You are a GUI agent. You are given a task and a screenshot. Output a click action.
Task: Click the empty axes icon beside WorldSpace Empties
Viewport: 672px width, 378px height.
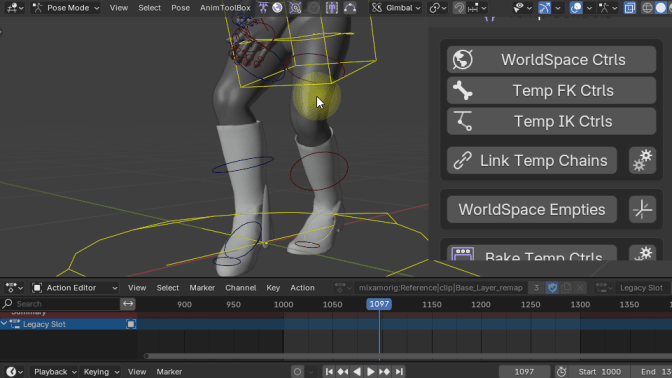(x=642, y=210)
